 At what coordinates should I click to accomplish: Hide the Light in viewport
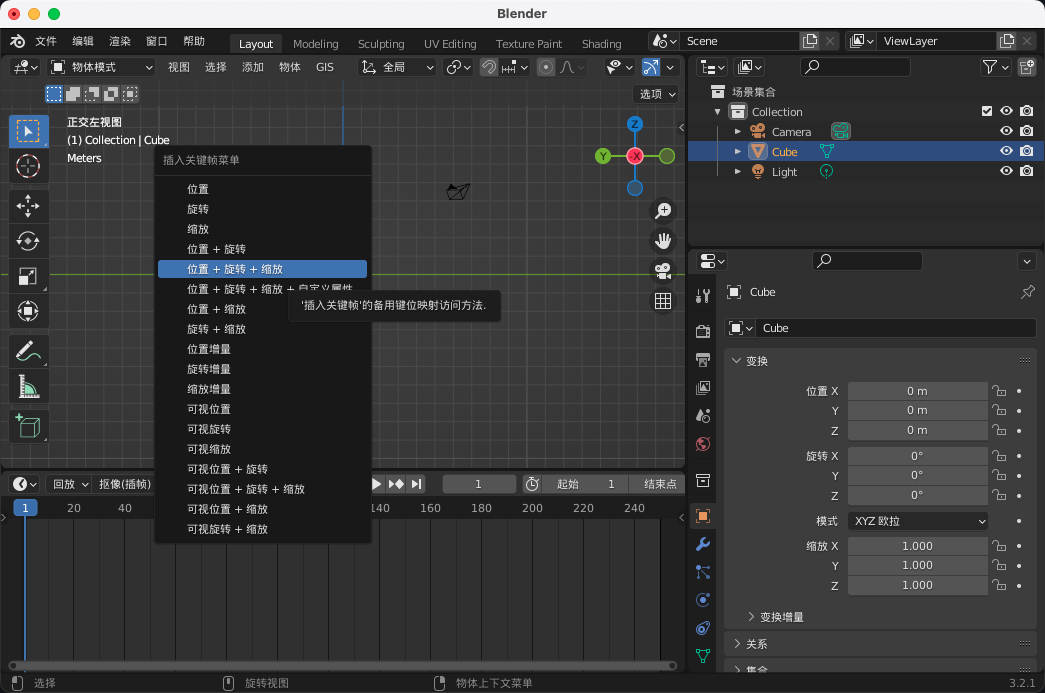[1006, 171]
